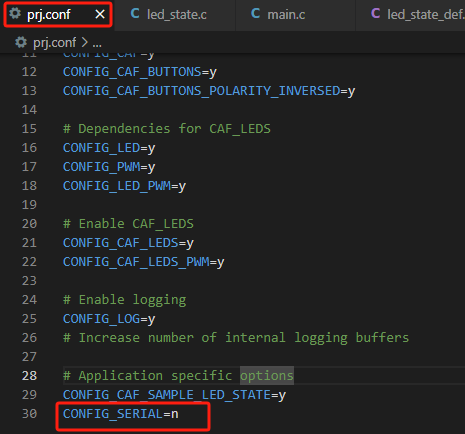
Task: Click the gear icon on prj.conf tab
Action: point(15,14)
